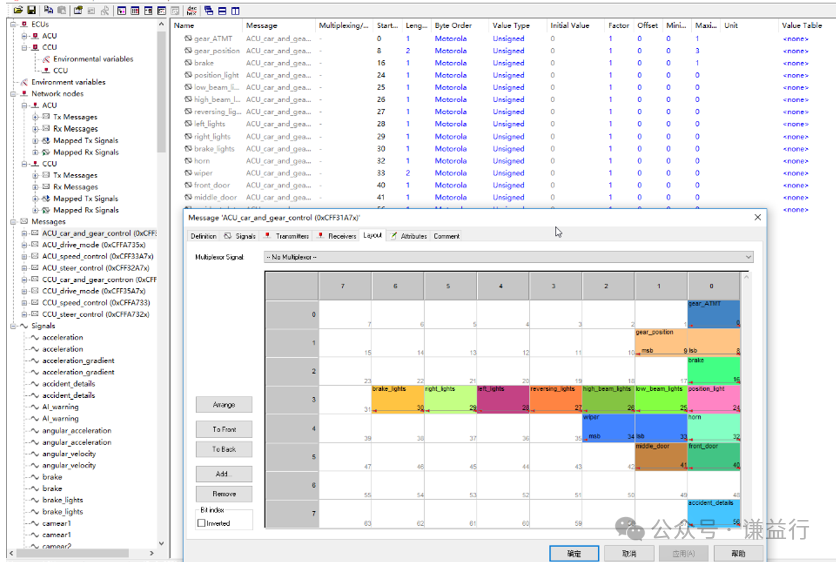Viewport: 836px width, 562px height.
Task: Switch to the Signals tab
Action: tap(240, 236)
